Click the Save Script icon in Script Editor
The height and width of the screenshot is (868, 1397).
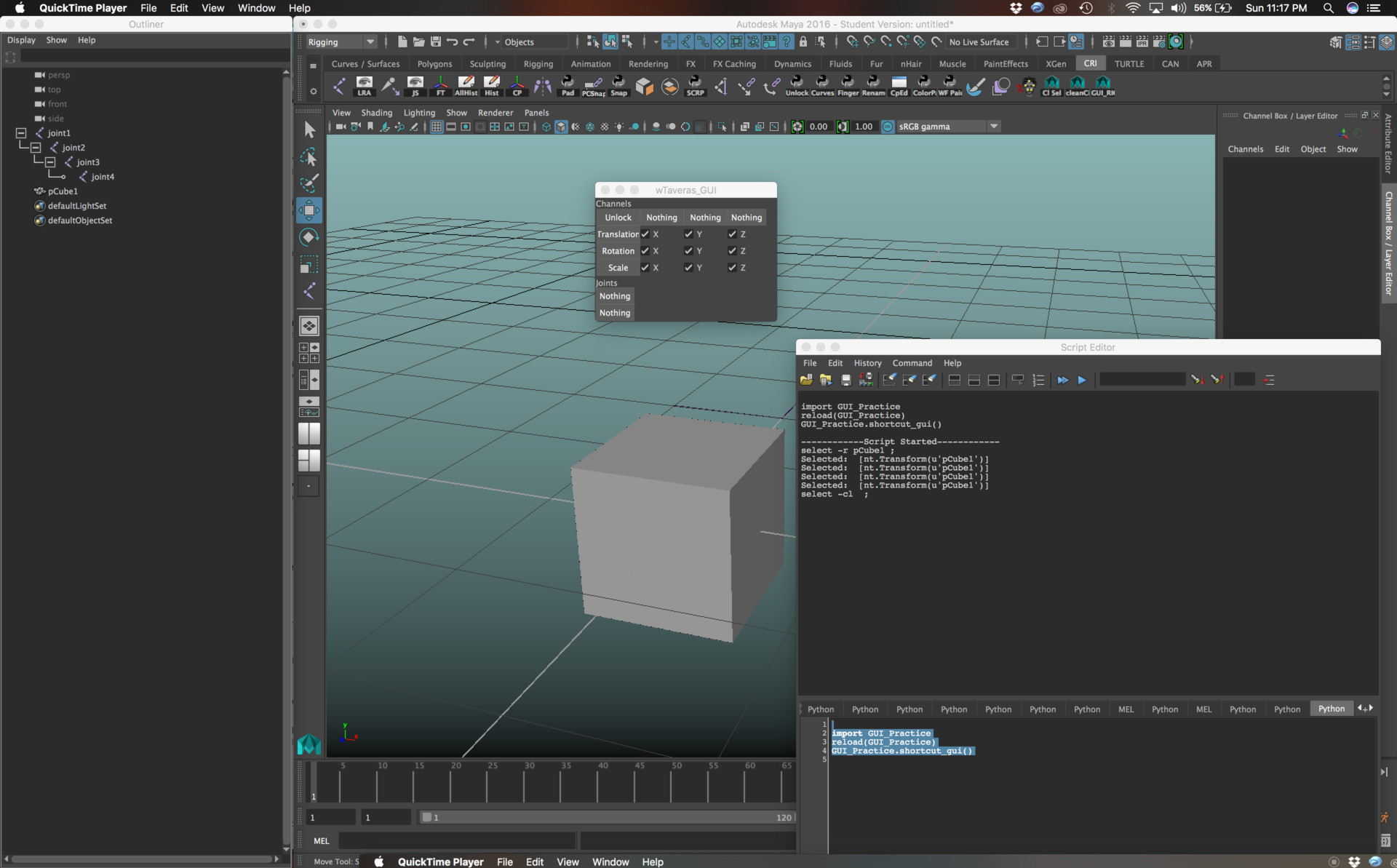[845, 380]
